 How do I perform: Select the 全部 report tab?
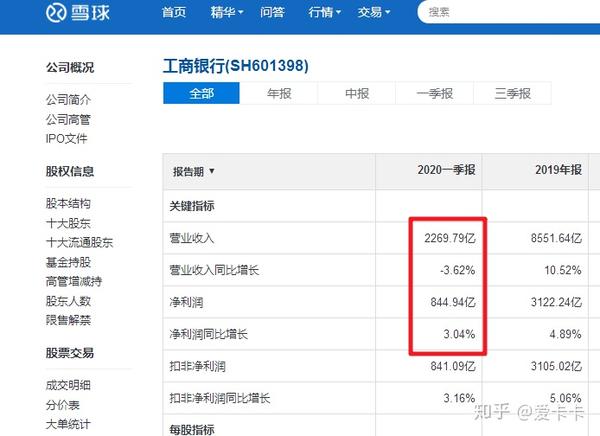click(201, 93)
